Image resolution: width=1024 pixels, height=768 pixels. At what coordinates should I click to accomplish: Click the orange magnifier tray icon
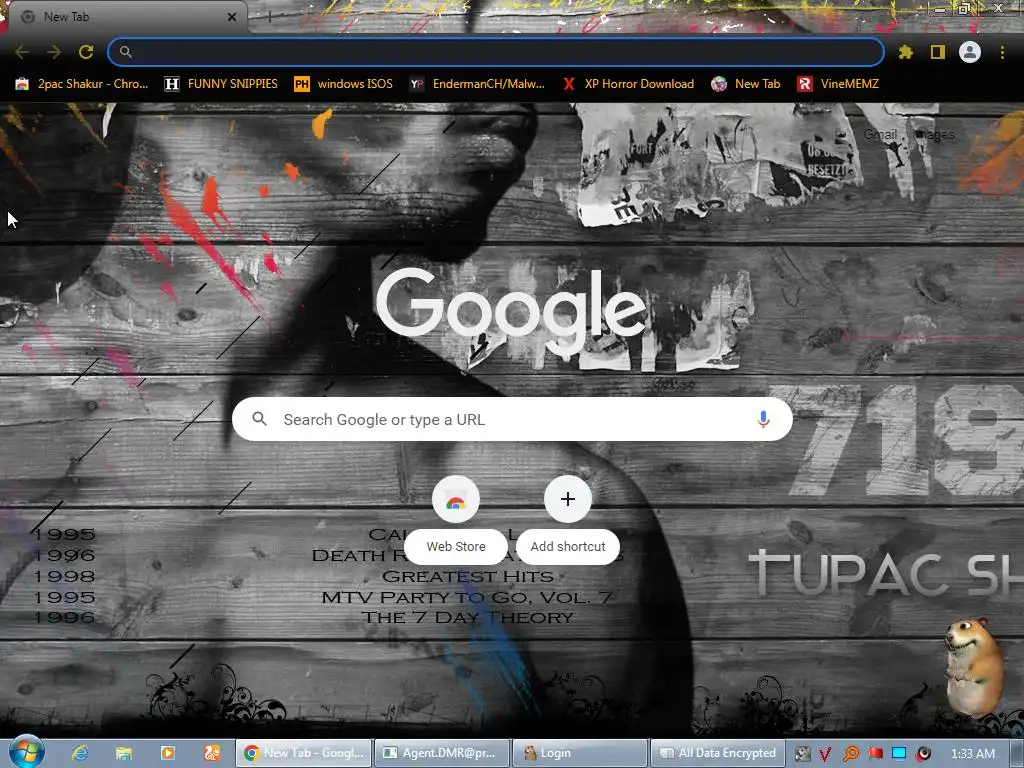(850, 754)
